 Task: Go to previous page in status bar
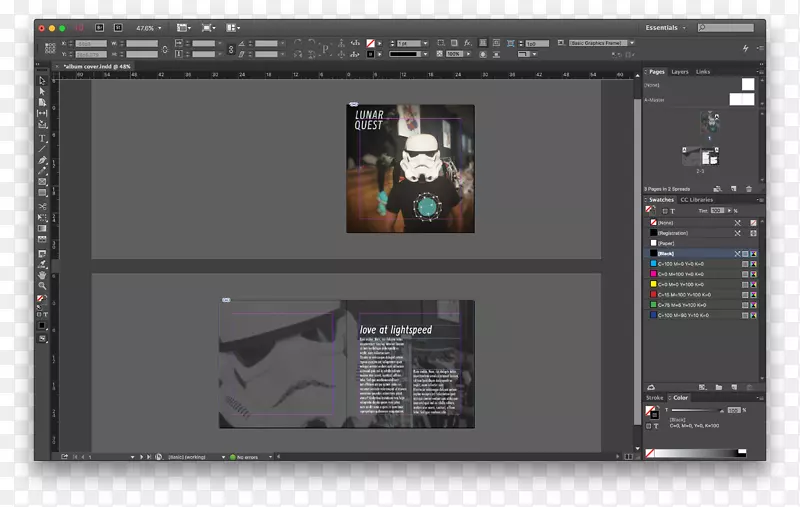[x=83, y=457]
